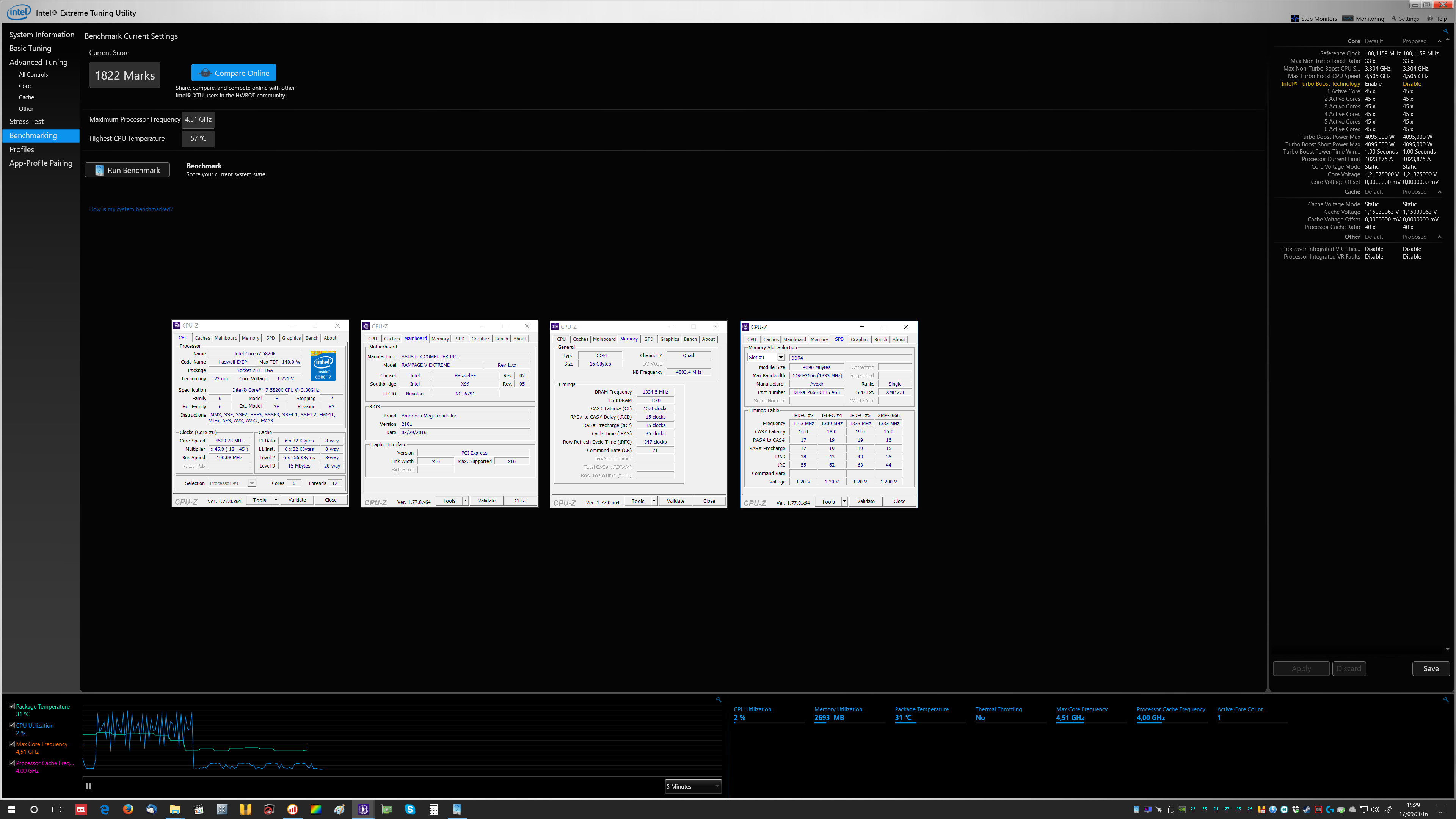The image size is (1456, 819).
Task: Open App-Profile Pairing in the sidebar
Action: click(41, 163)
